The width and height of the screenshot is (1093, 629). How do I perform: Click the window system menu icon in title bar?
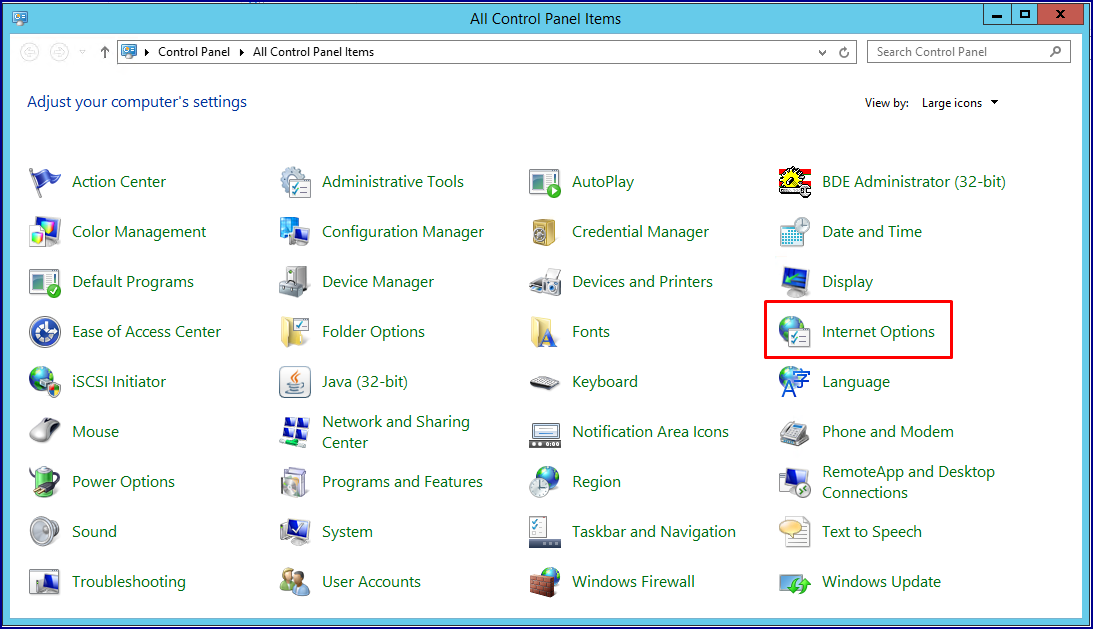(x=20, y=19)
